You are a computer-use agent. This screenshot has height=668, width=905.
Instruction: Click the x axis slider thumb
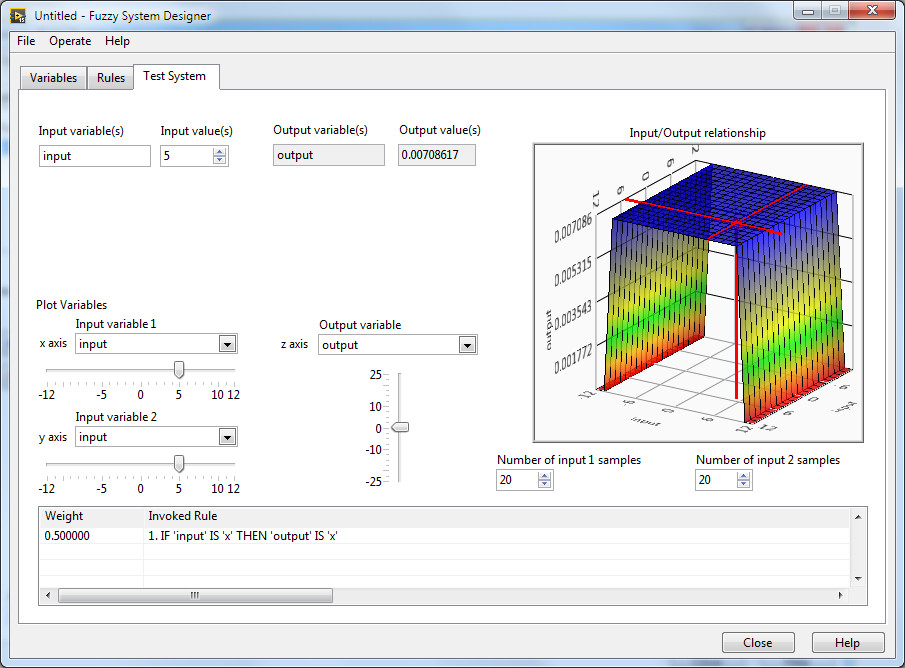tap(179, 370)
